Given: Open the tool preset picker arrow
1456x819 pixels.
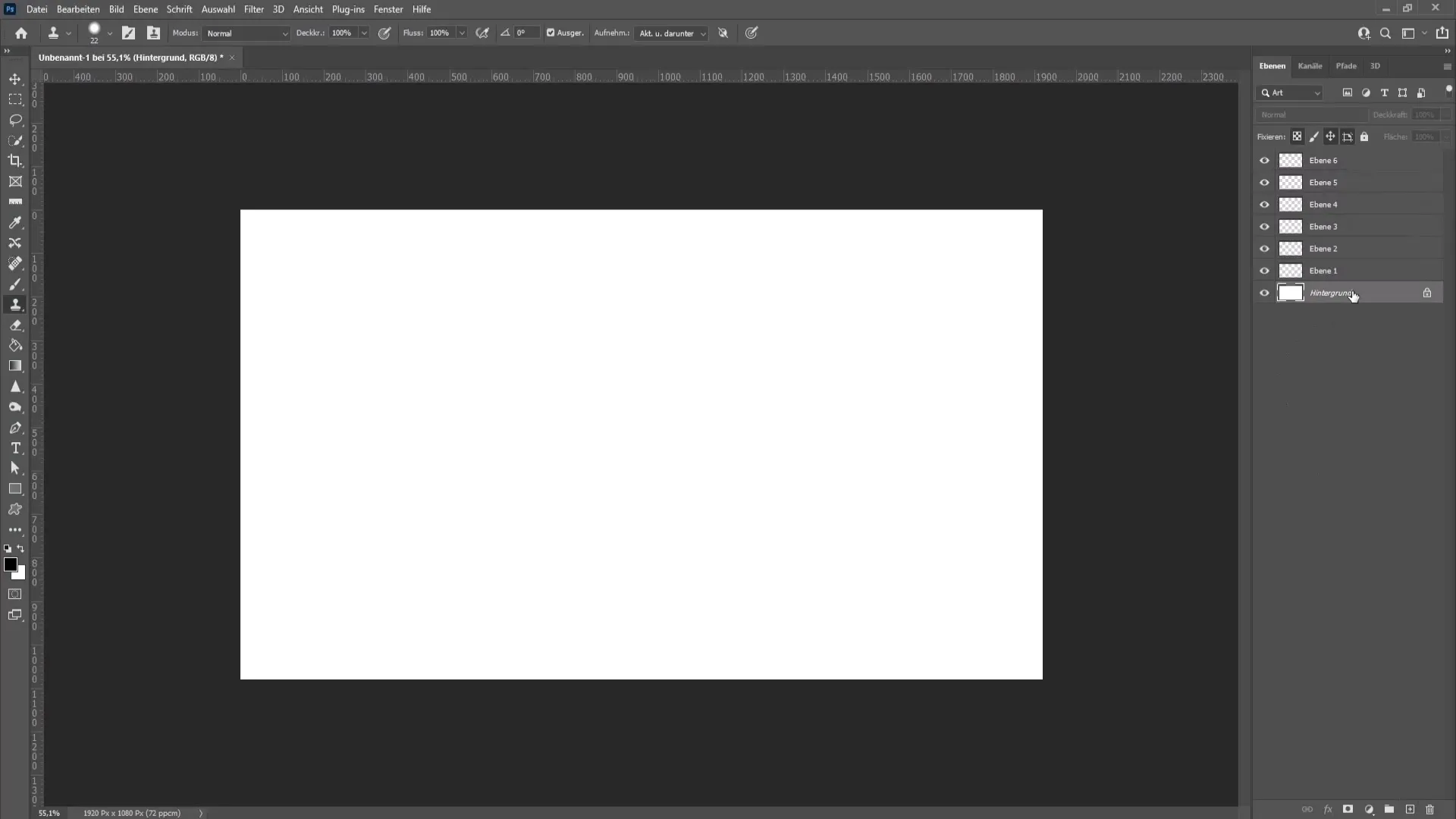Looking at the screenshot, I should (x=68, y=33).
